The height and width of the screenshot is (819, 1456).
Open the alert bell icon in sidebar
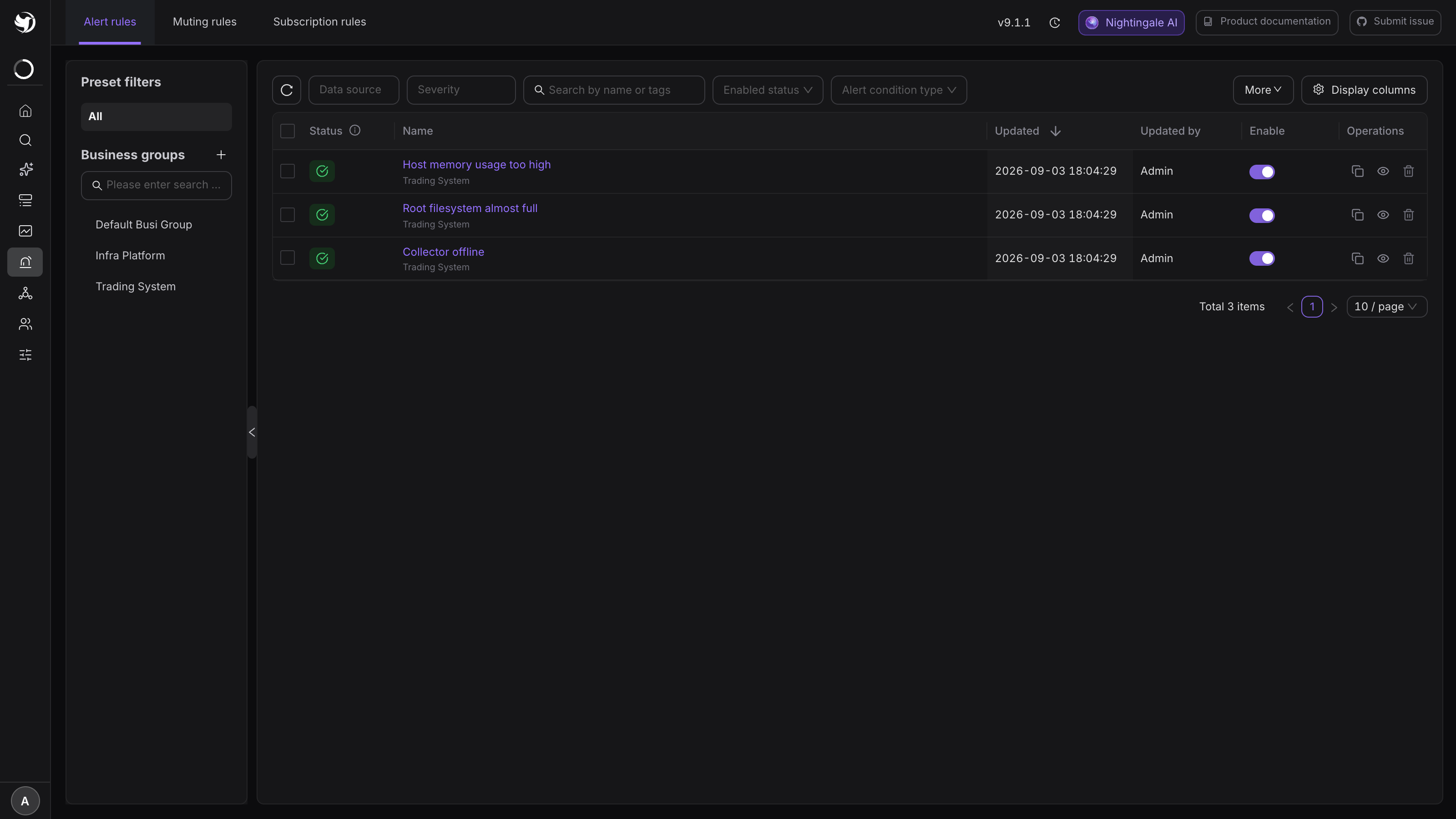point(25,262)
